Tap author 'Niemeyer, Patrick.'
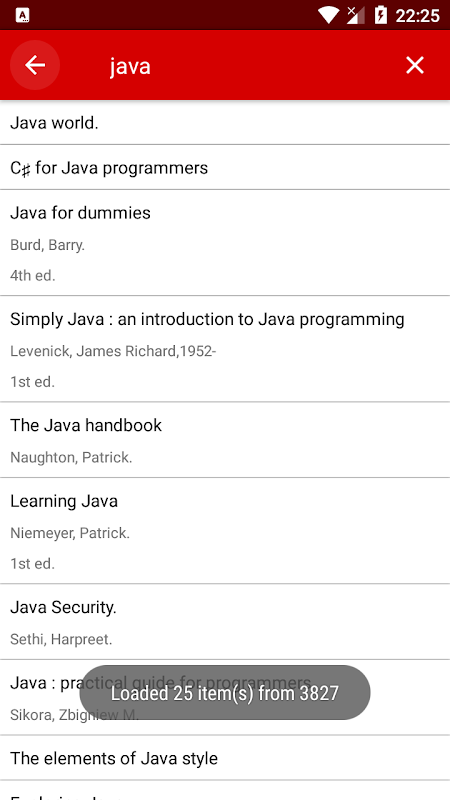 pos(70,533)
